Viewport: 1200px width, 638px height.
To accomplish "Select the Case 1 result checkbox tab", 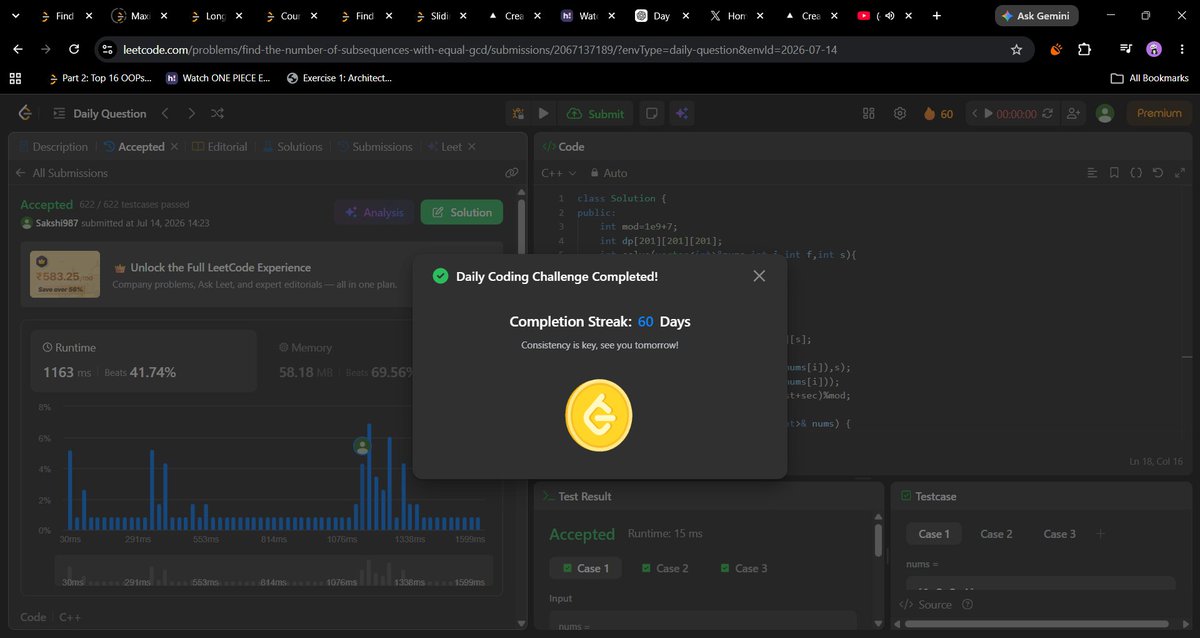I will [x=585, y=568].
